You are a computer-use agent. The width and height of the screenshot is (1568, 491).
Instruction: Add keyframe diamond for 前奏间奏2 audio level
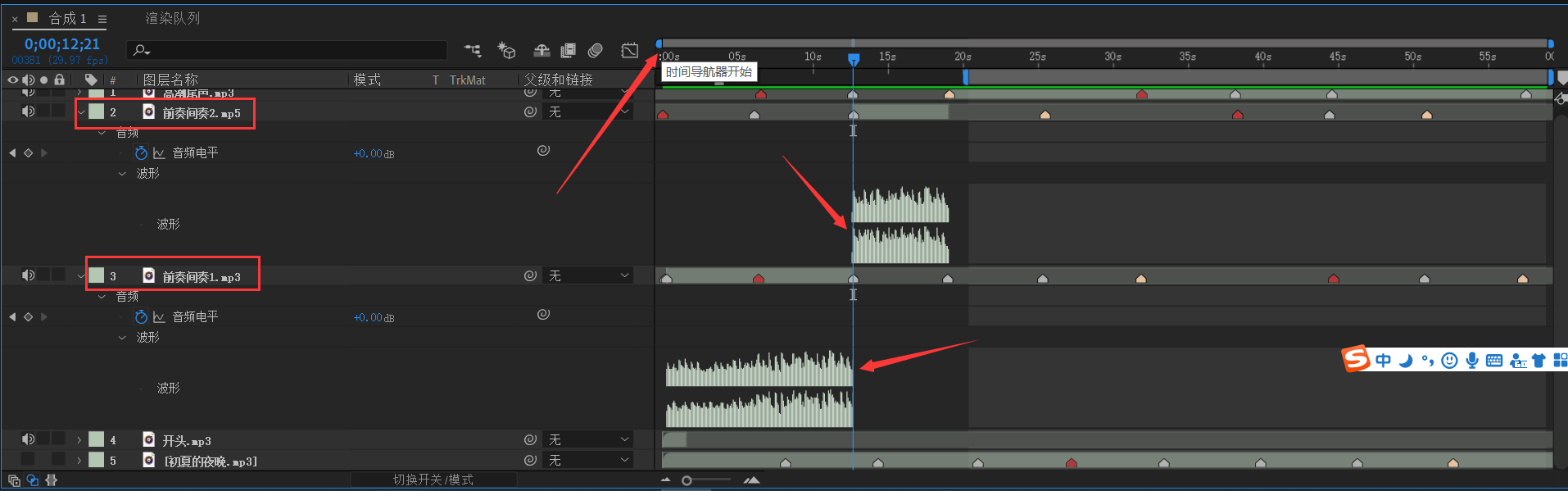(x=28, y=153)
